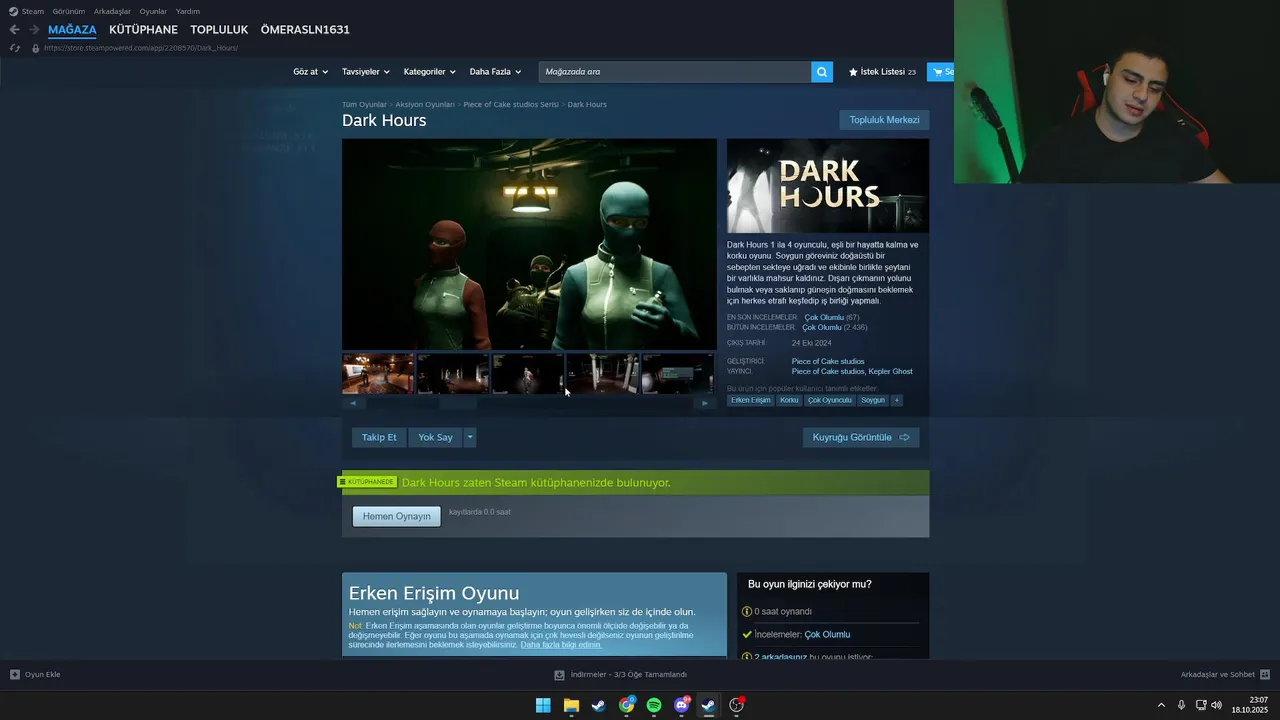Open the Daha fazla bilgi edinin link
Image resolution: width=1280 pixels, height=720 pixels.
561,645
